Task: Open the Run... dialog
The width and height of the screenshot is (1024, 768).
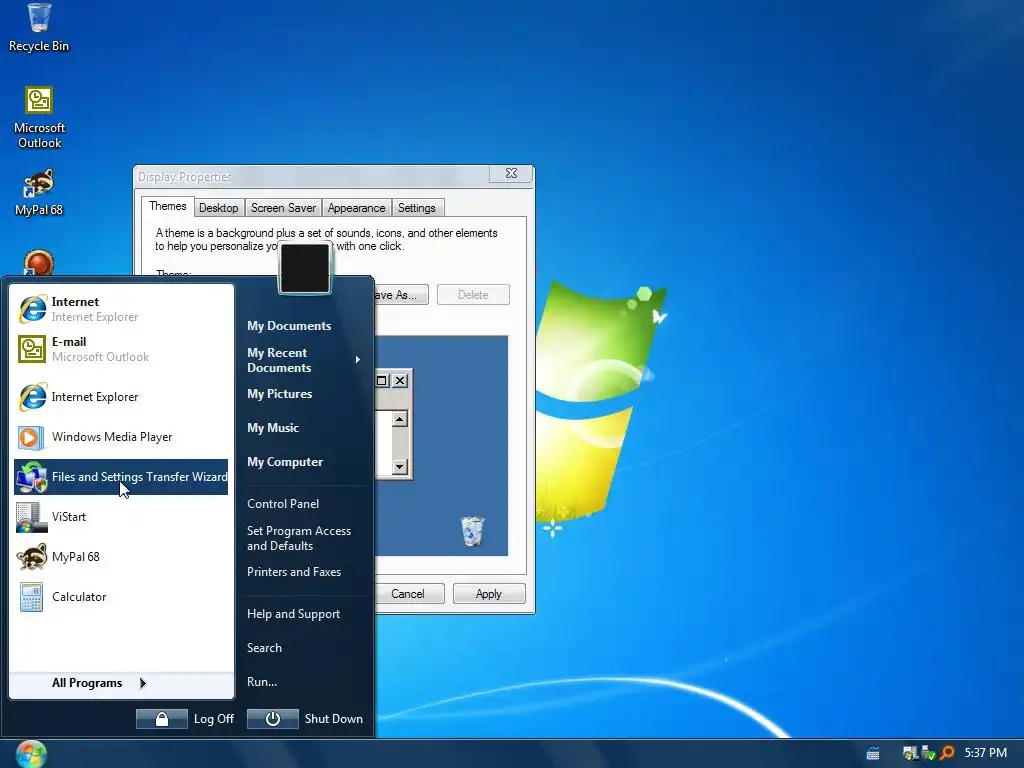Action: [x=262, y=682]
